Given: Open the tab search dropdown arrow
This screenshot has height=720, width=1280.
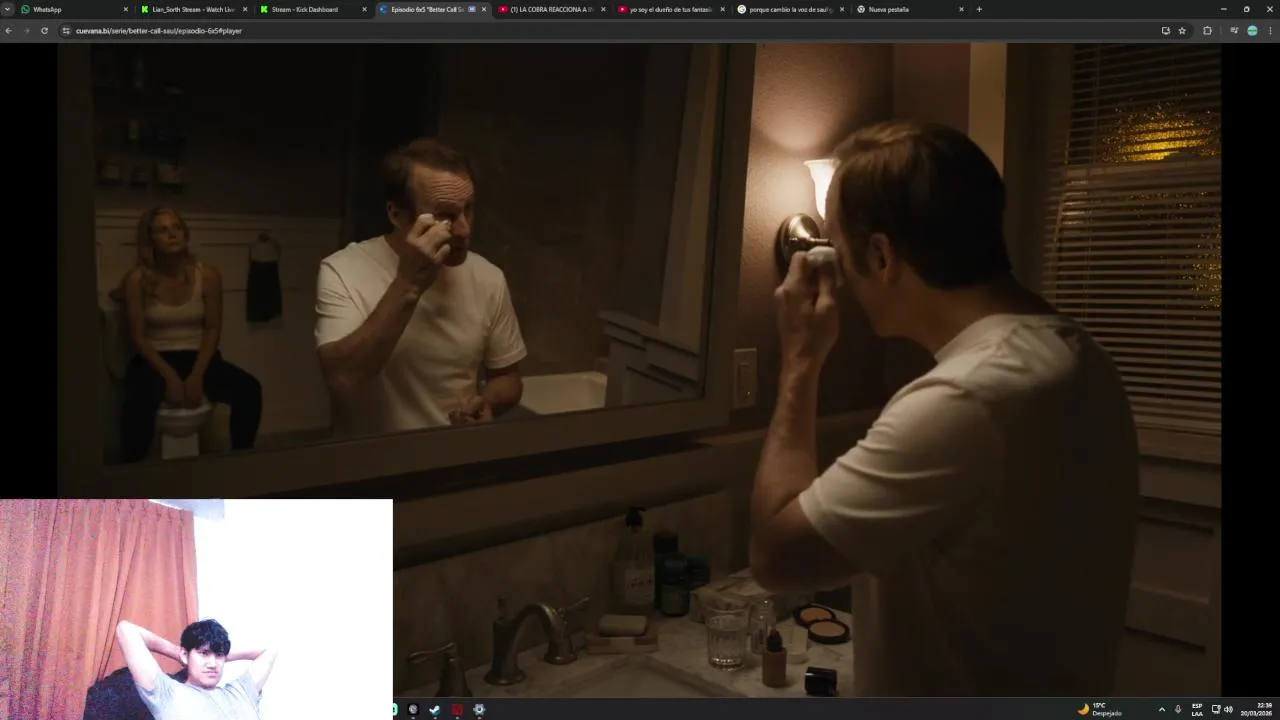Looking at the screenshot, I should (7, 9).
